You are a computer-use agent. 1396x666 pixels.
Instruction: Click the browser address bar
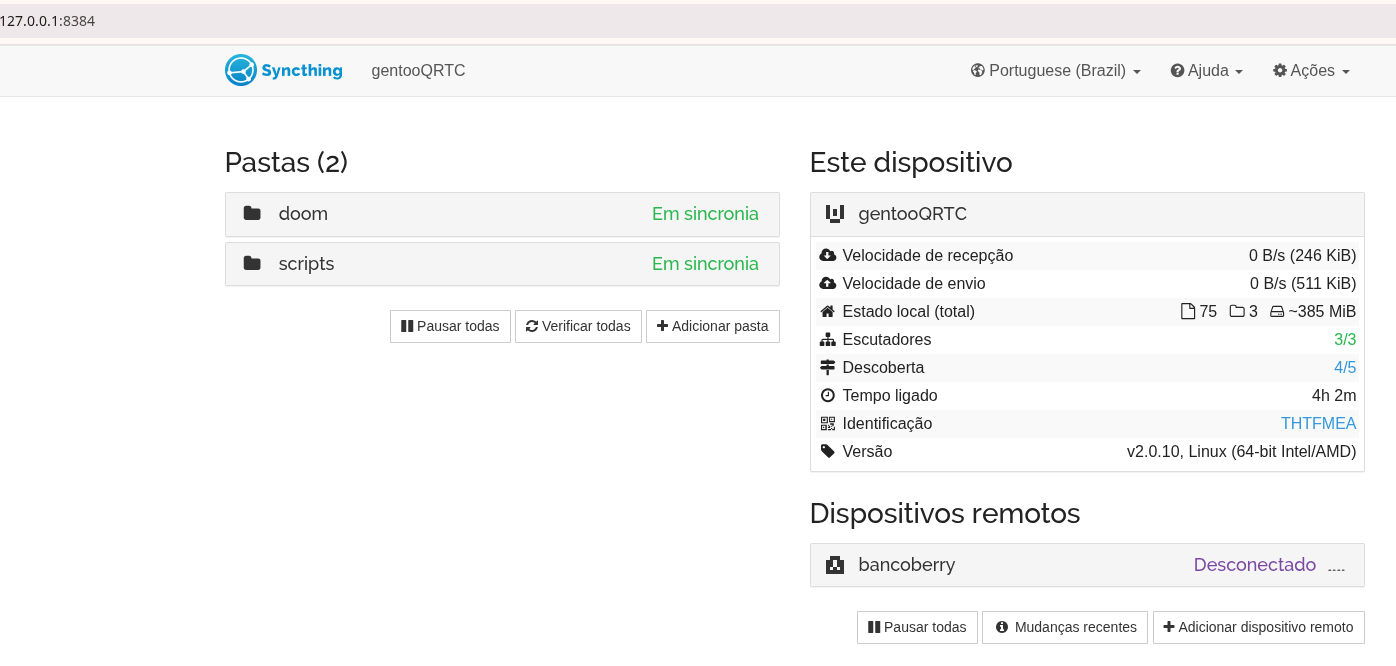click(600, 20)
